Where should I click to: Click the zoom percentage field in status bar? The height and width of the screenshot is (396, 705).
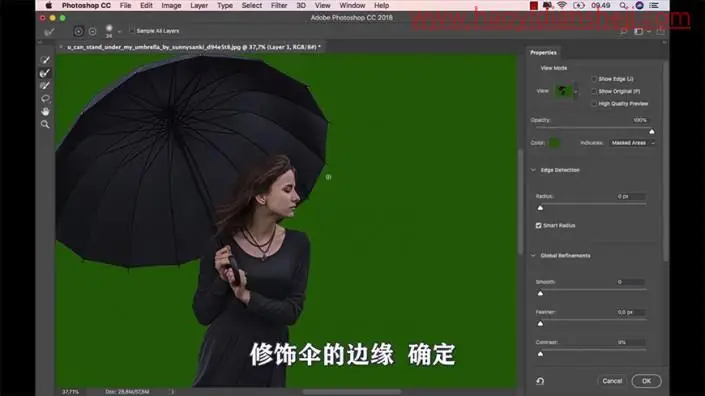tap(71, 392)
